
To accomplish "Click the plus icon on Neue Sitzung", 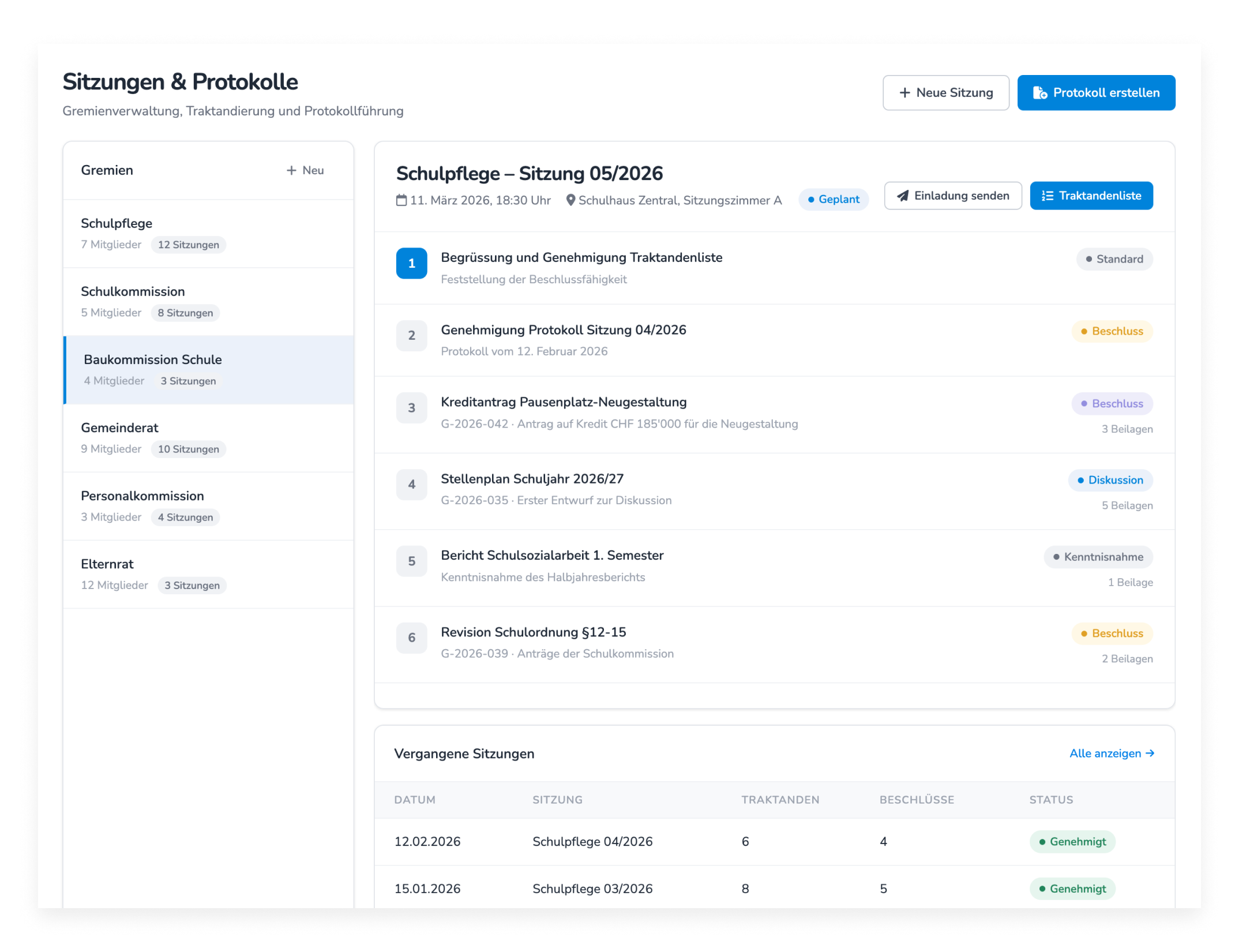I will pyautogui.click(x=905, y=93).
